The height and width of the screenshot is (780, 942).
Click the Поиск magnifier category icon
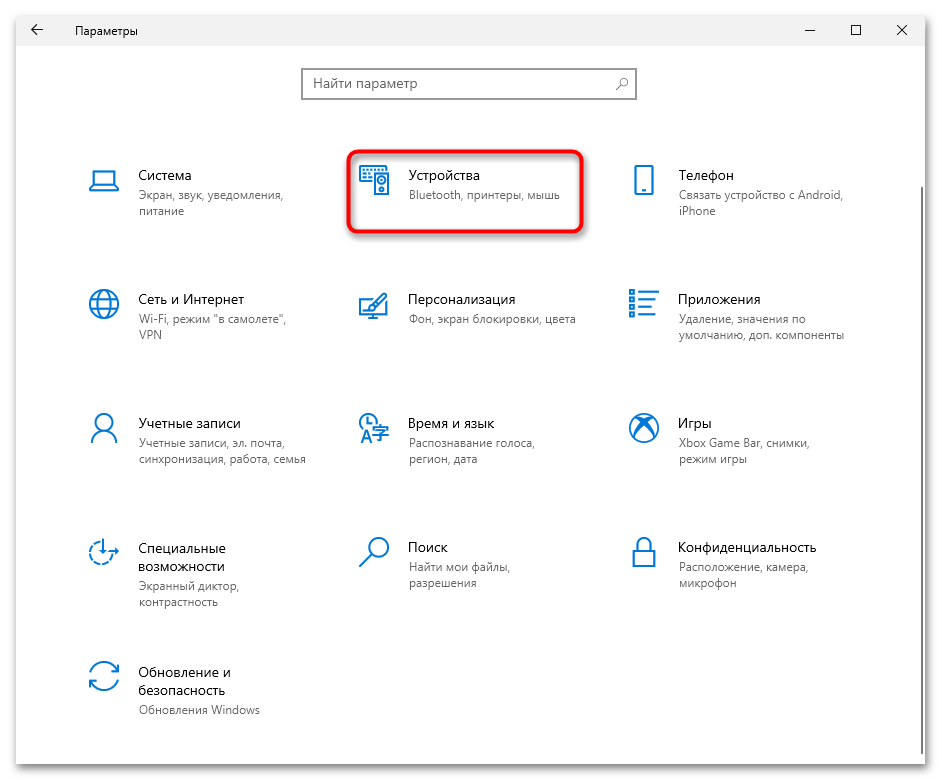click(x=374, y=552)
